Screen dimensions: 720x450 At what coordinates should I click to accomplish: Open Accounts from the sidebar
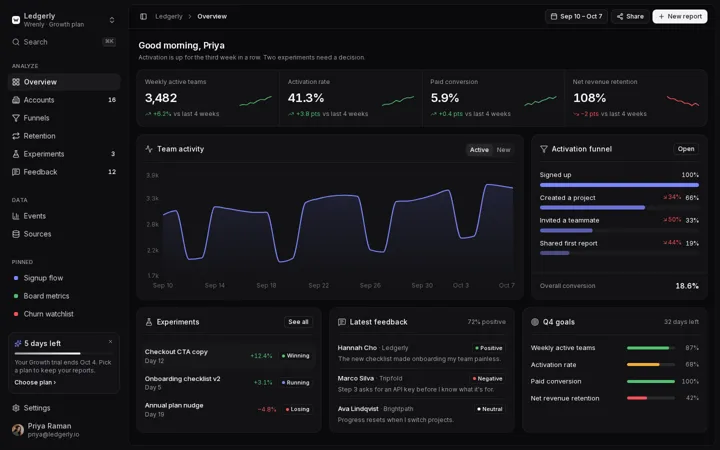[x=64, y=100]
